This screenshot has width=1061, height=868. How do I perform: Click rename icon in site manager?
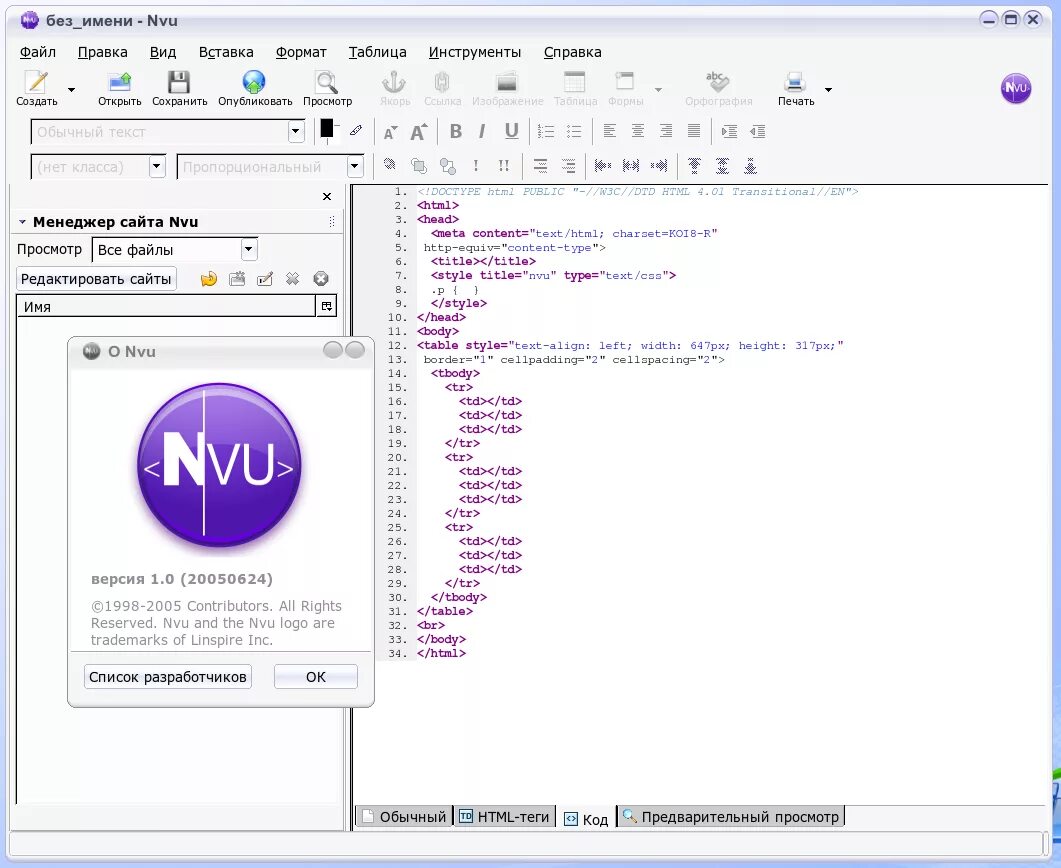(x=265, y=279)
